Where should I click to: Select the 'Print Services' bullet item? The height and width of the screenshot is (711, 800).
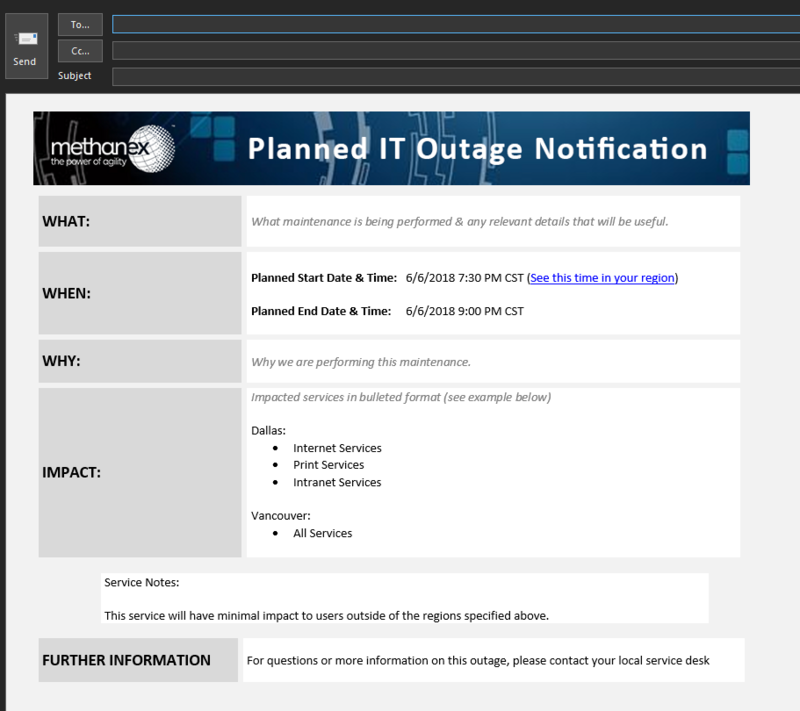tap(328, 465)
